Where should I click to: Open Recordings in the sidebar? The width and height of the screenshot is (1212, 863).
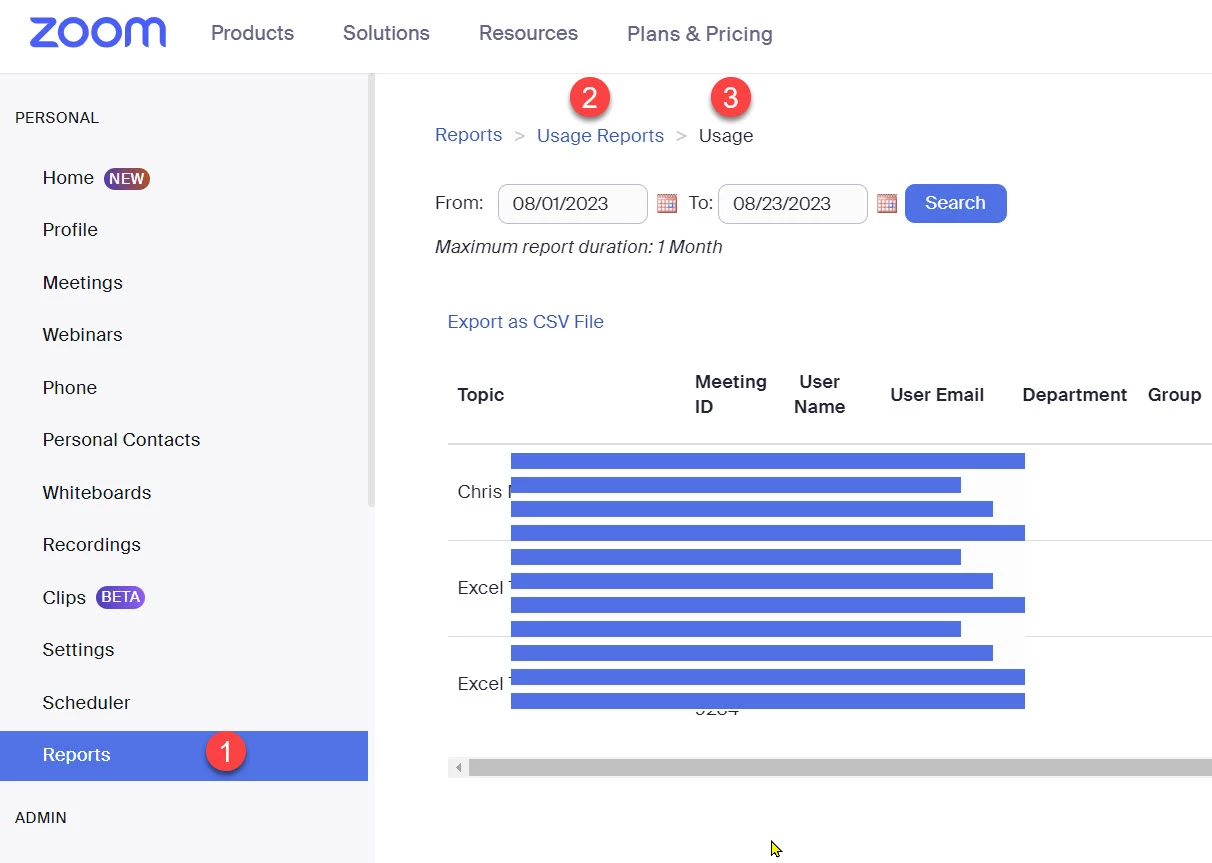pyautogui.click(x=91, y=545)
